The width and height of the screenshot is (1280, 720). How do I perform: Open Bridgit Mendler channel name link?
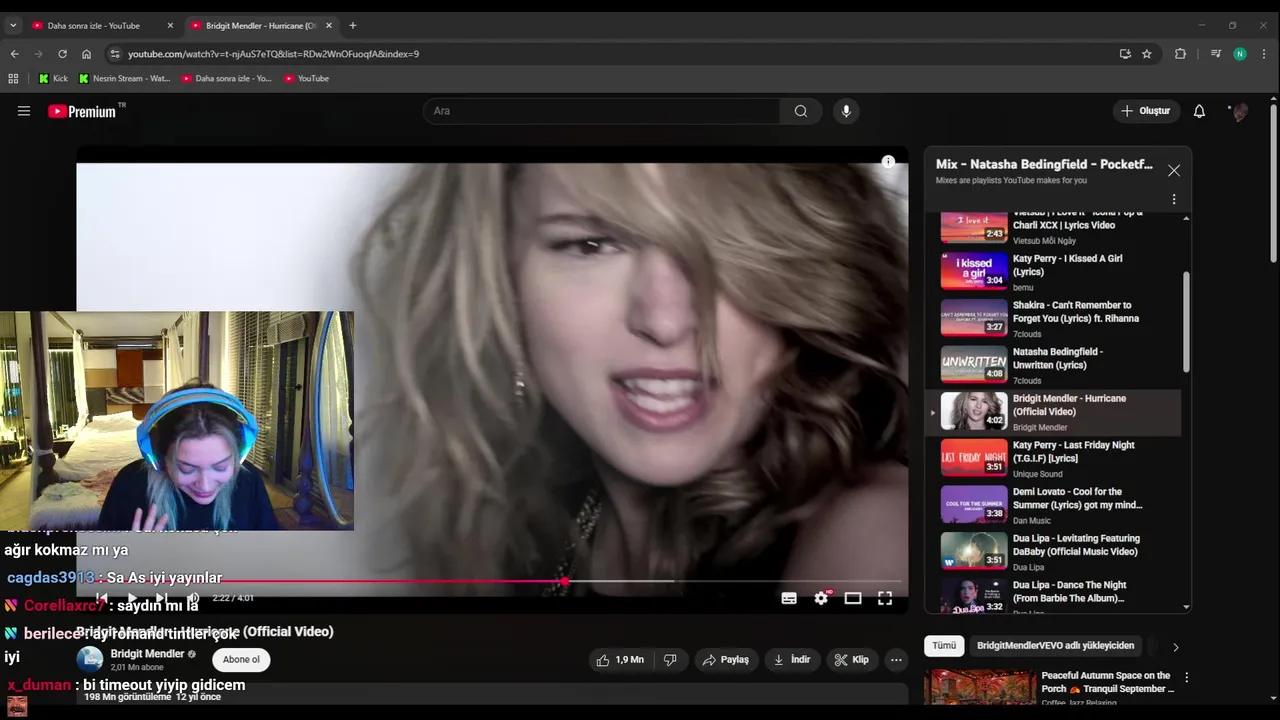point(147,654)
